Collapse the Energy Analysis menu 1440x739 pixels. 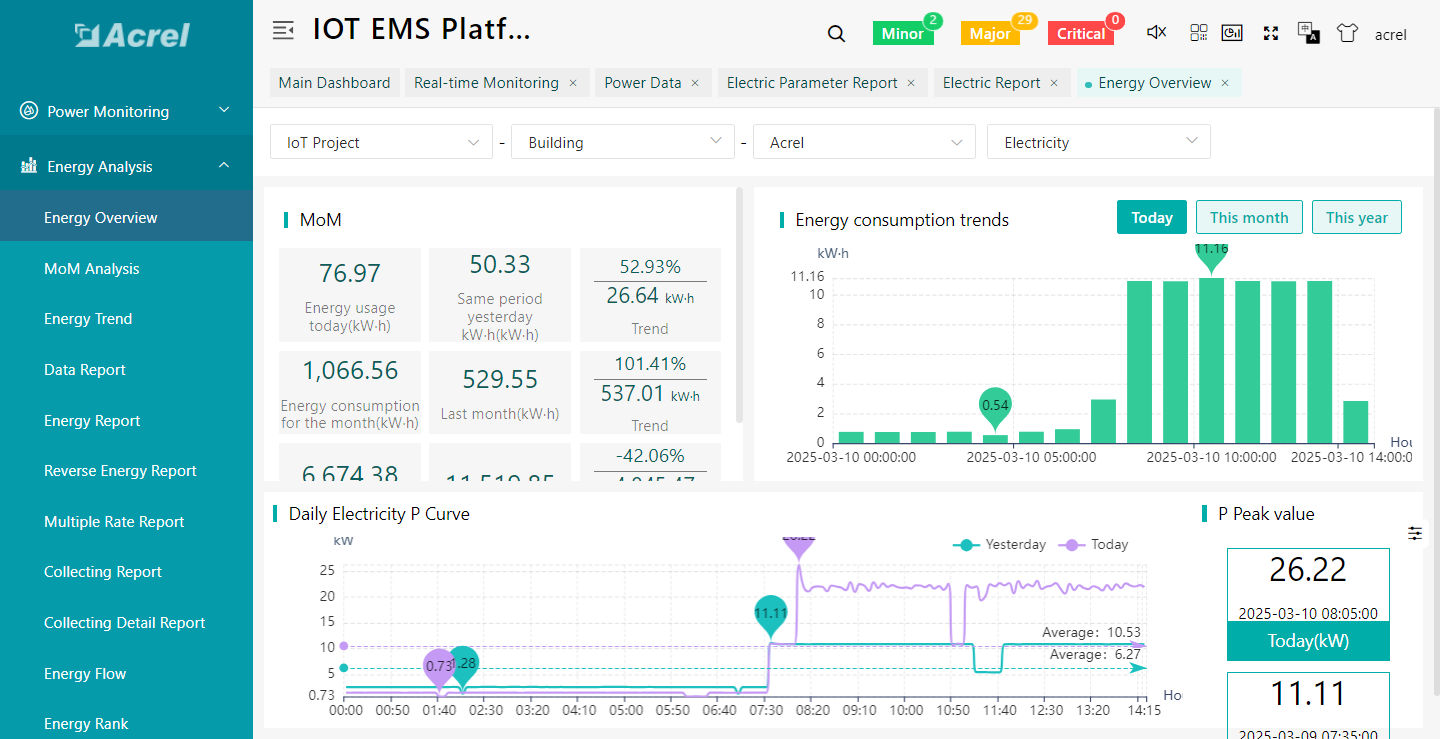point(126,166)
